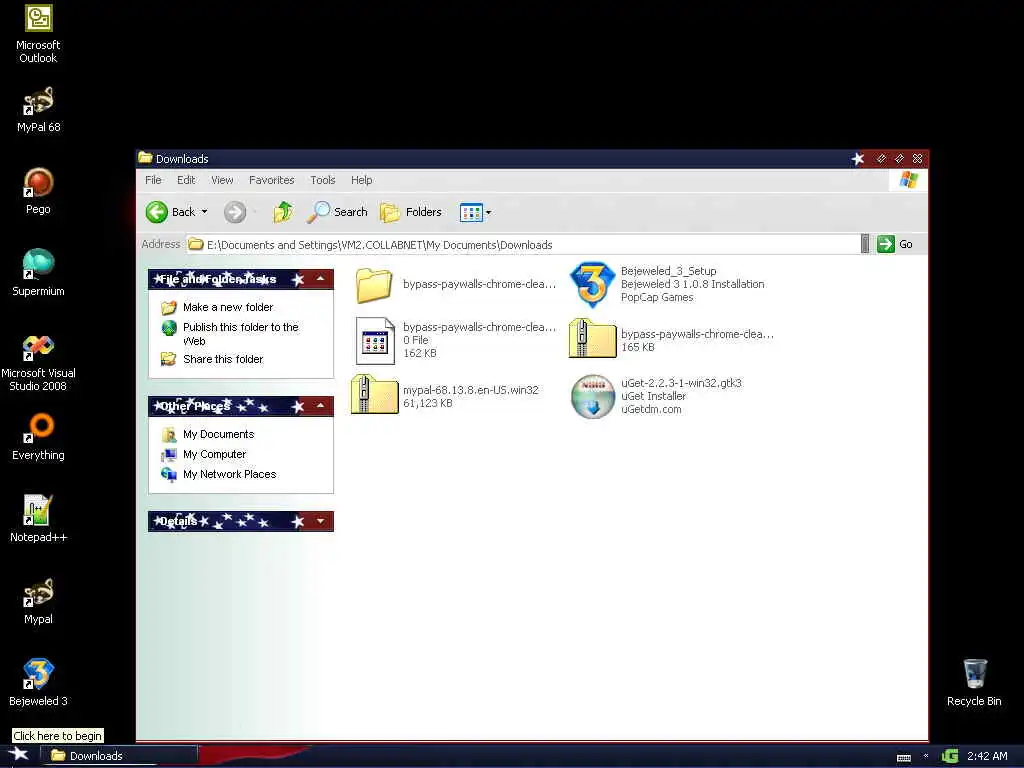Screen dimensions: 1024x768
Task: Select Supermium desktop shortcut
Action: (x=38, y=273)
